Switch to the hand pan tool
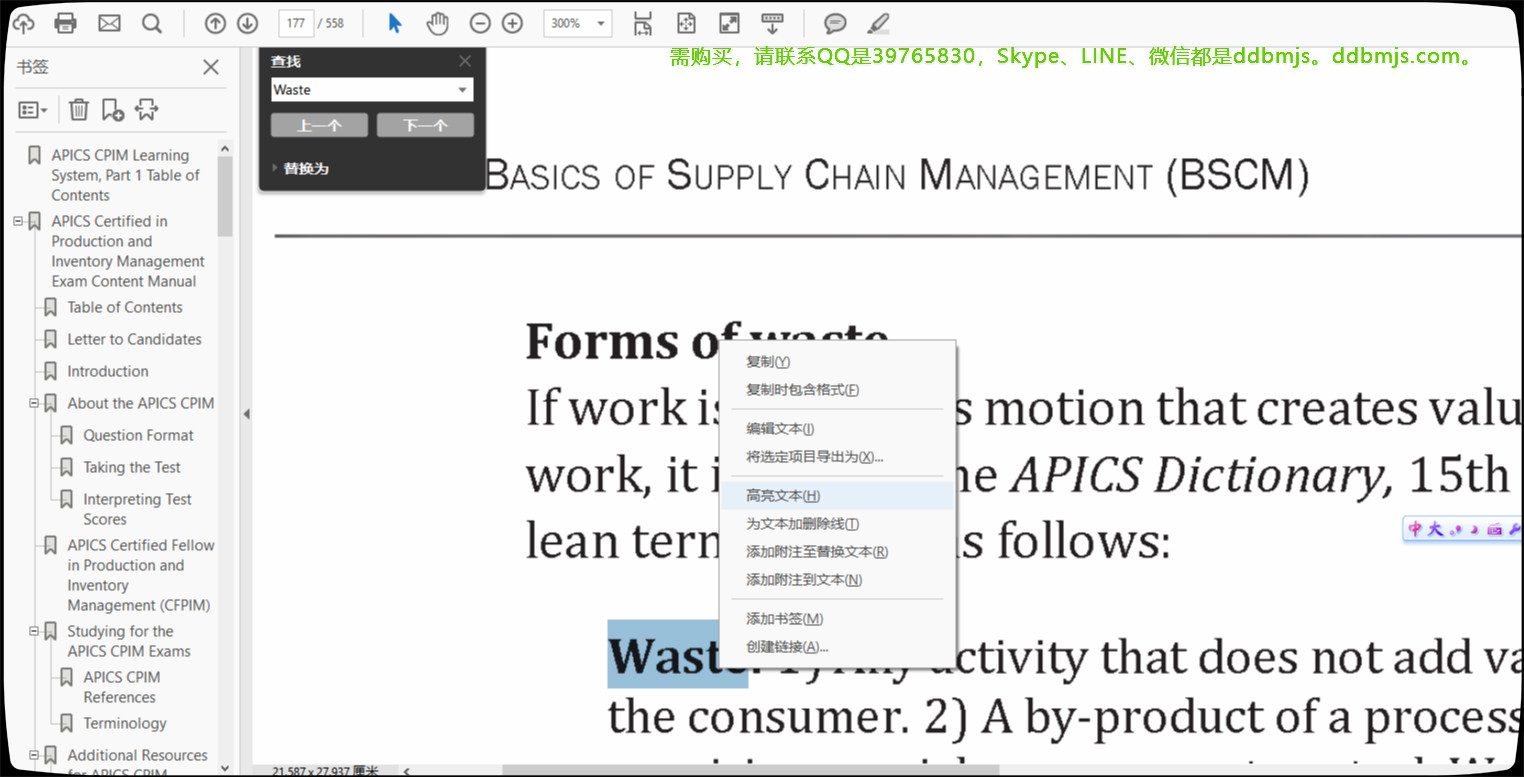This screenshot has width=1524, height=777. coord(437,23)
